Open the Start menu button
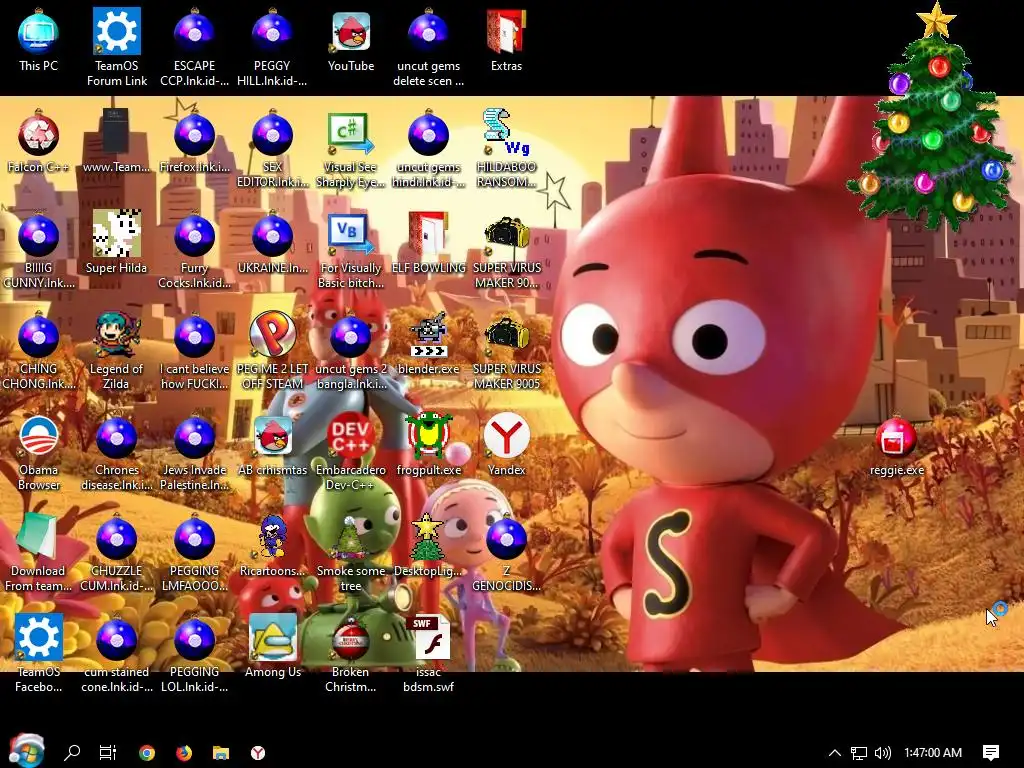 pyautogui.click(x=26, y=751)
